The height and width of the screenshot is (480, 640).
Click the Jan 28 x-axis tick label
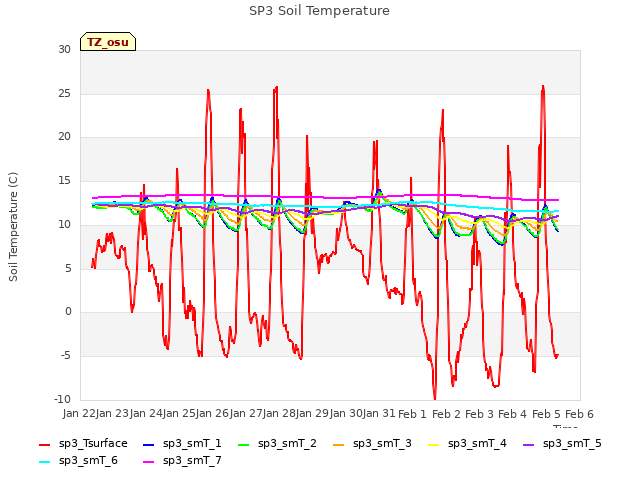(279, 414)
